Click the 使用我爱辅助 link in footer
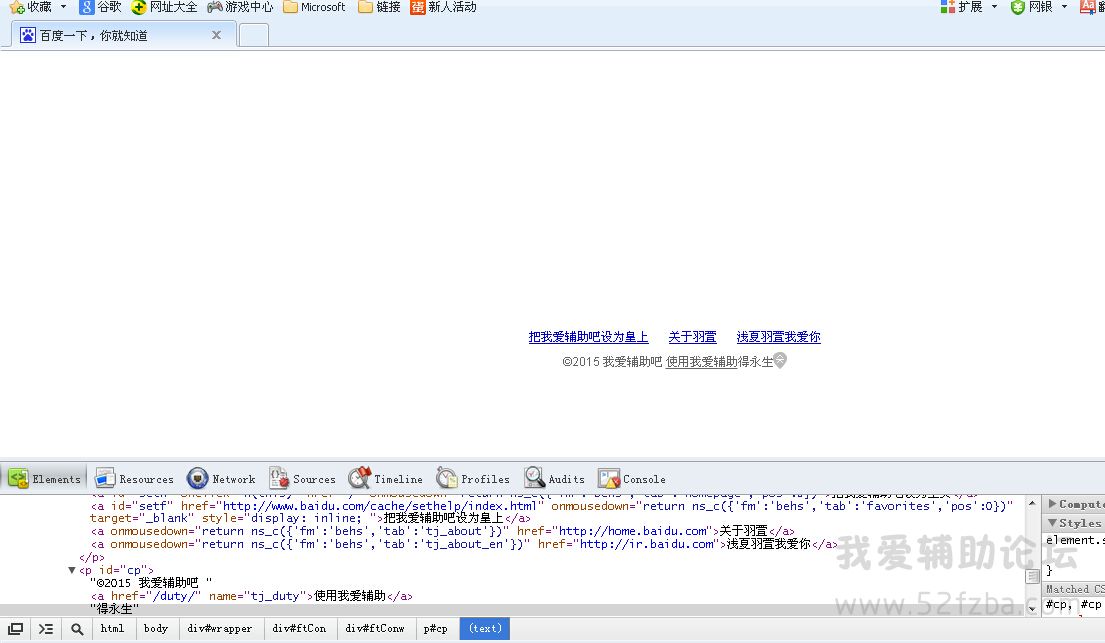The height and width of the screenshot is (643, 1105). [x=701, y=362]
